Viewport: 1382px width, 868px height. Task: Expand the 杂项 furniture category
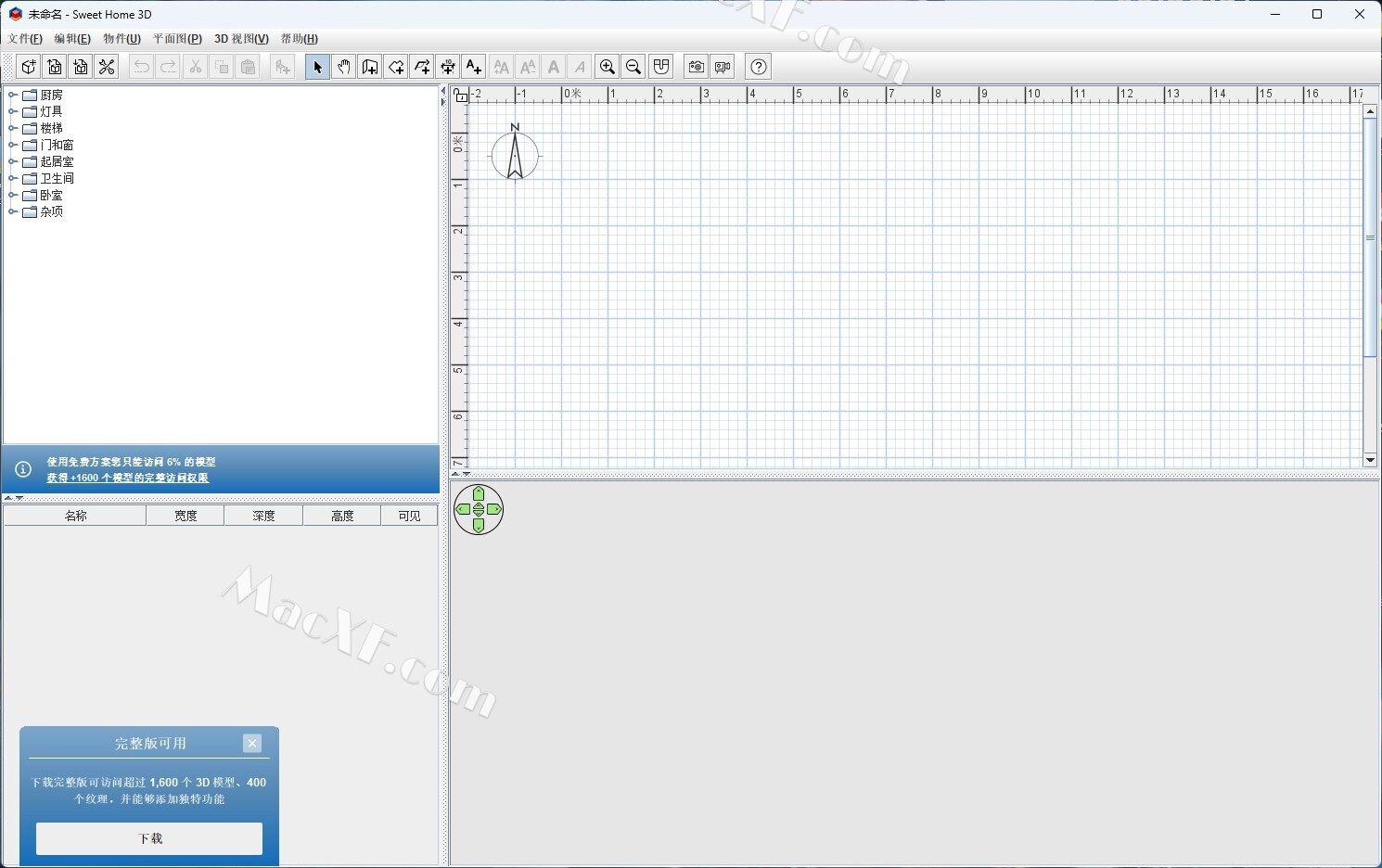pyautogui.click(x=13, y=211)
